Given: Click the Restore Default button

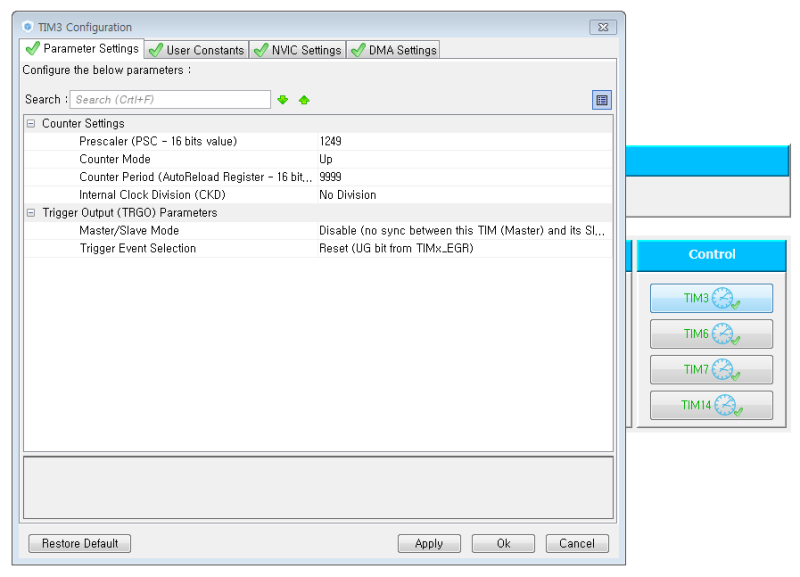Looking at the screenshot, I should point(80,543).
